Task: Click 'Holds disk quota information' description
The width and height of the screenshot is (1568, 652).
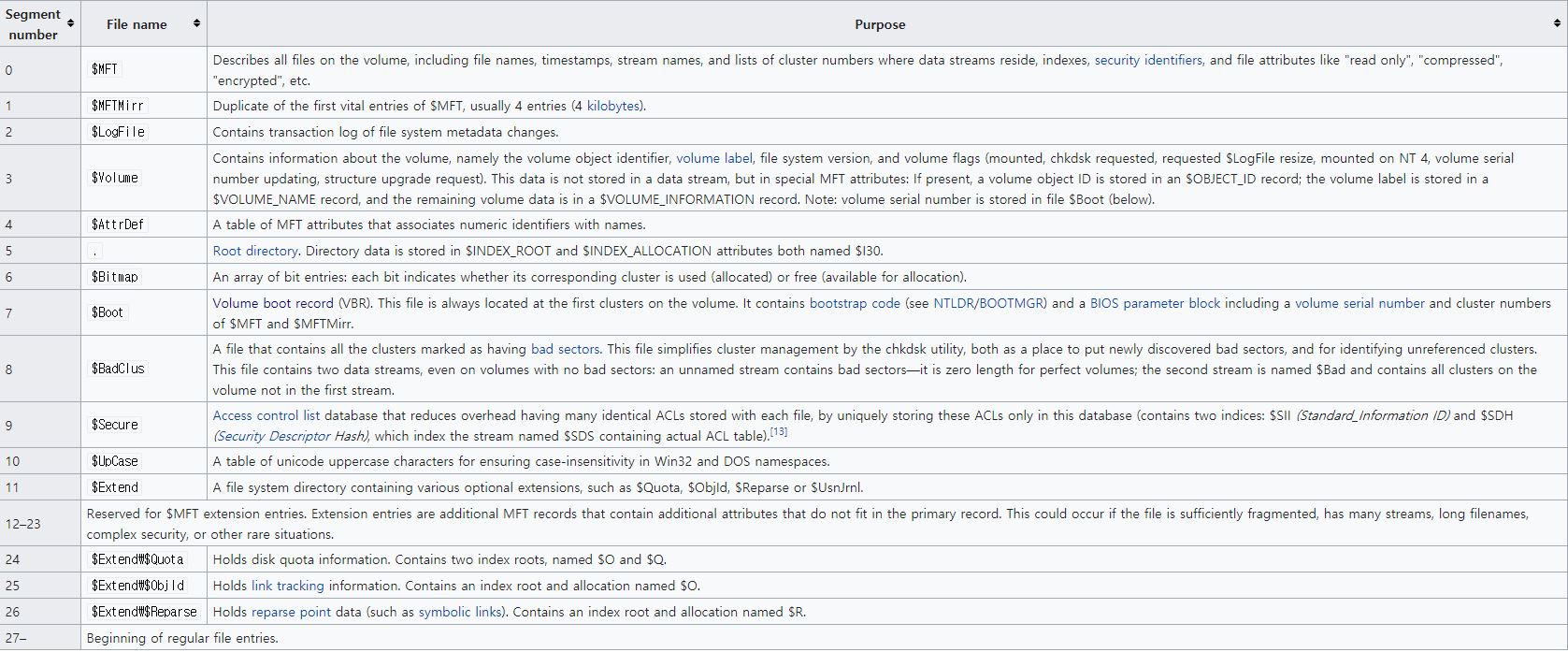Action: pos(439,559)
